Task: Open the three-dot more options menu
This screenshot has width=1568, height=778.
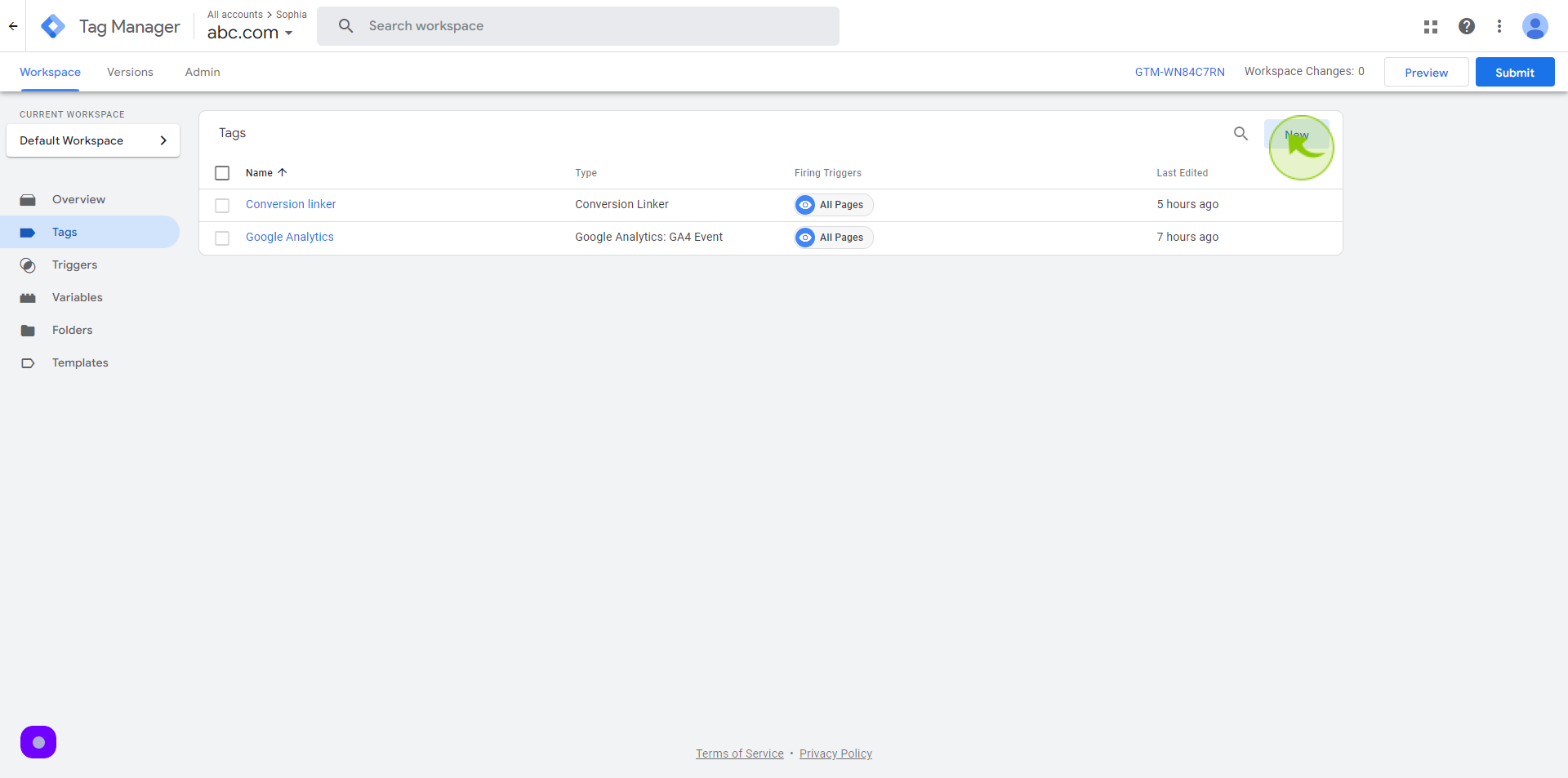Action: tap(1499, 26)
